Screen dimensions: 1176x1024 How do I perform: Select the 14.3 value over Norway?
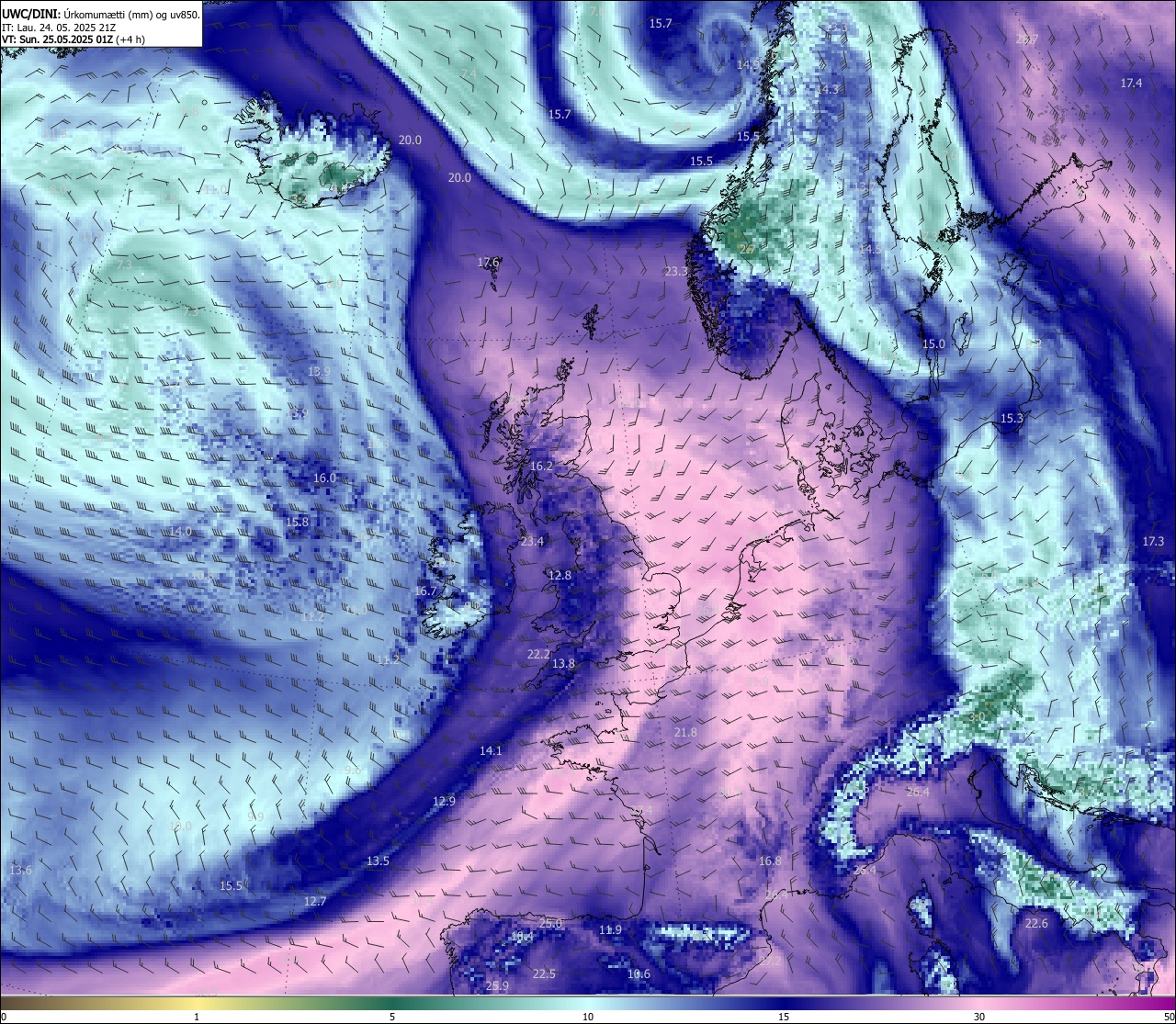point(828,89)
